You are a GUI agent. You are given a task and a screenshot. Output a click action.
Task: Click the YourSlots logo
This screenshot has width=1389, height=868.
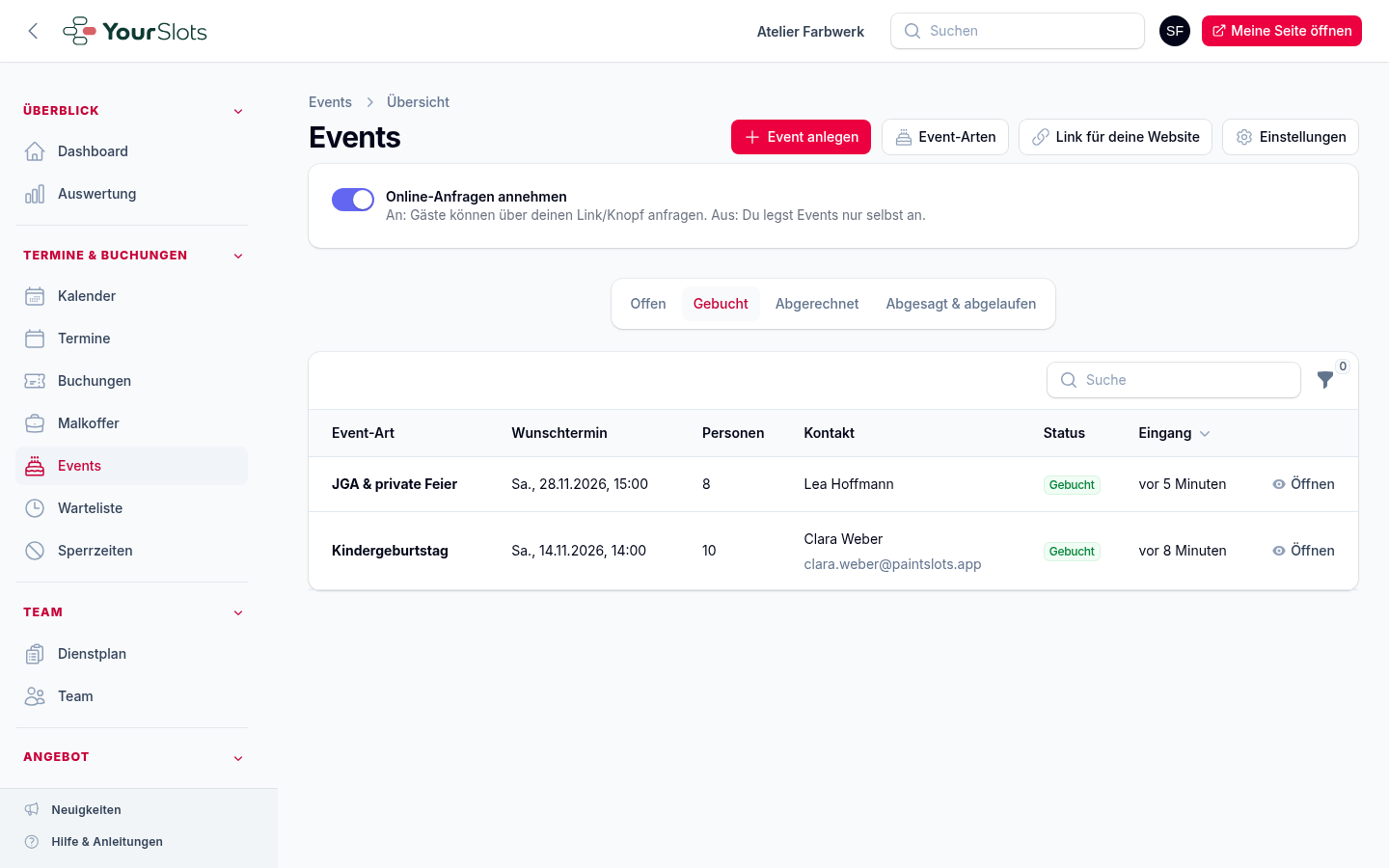coord(135,31)
